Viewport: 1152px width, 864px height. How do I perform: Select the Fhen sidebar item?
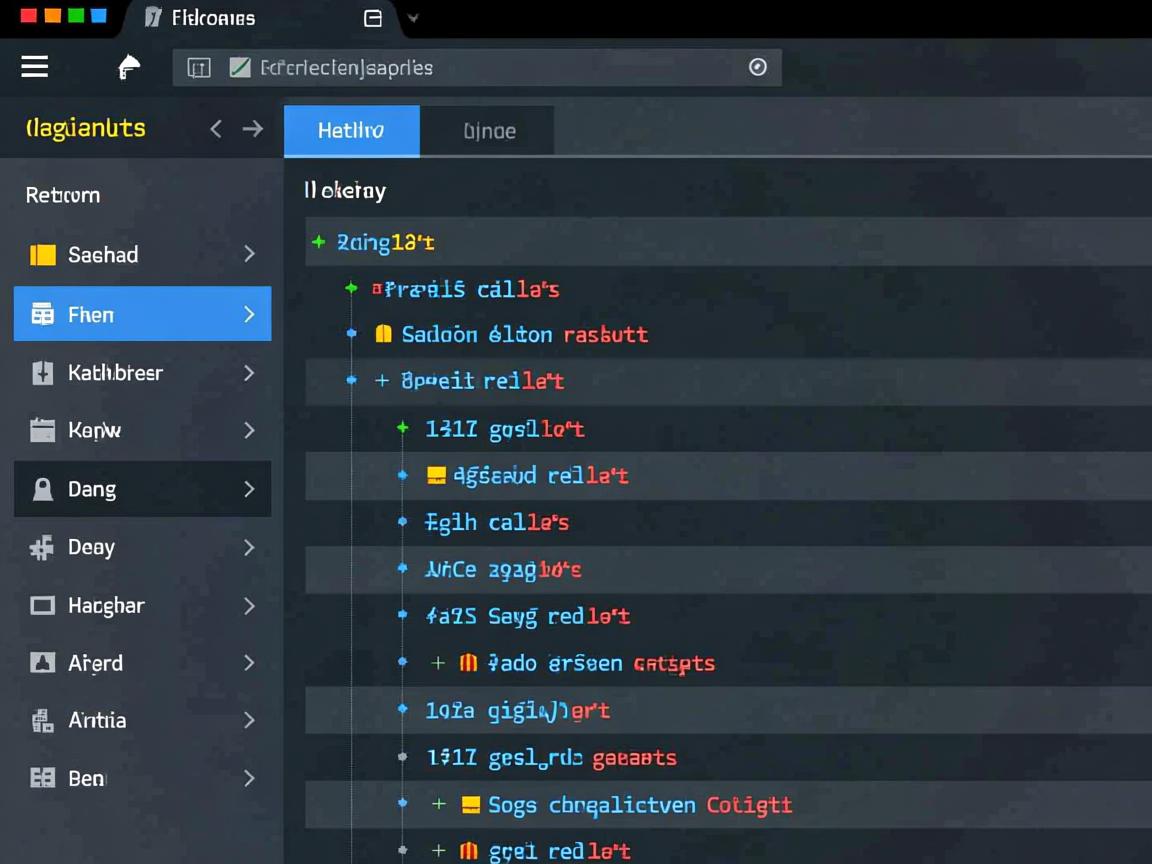coord(142,314)
